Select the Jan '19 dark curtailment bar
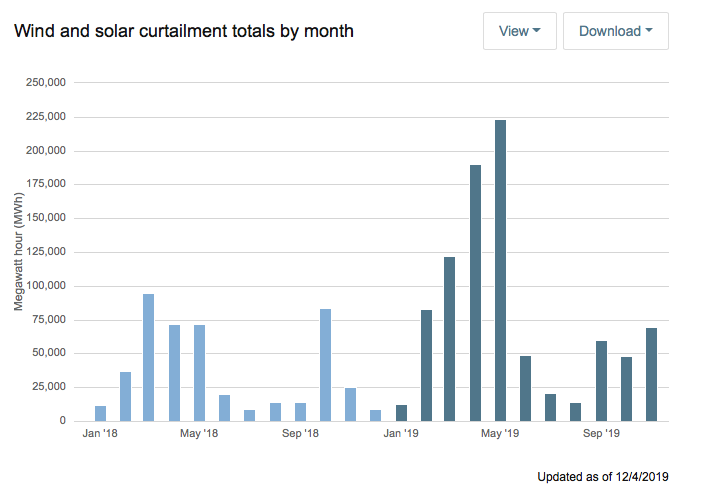The width and height of the screenshot is (707, 494). (x=401, y=413)
